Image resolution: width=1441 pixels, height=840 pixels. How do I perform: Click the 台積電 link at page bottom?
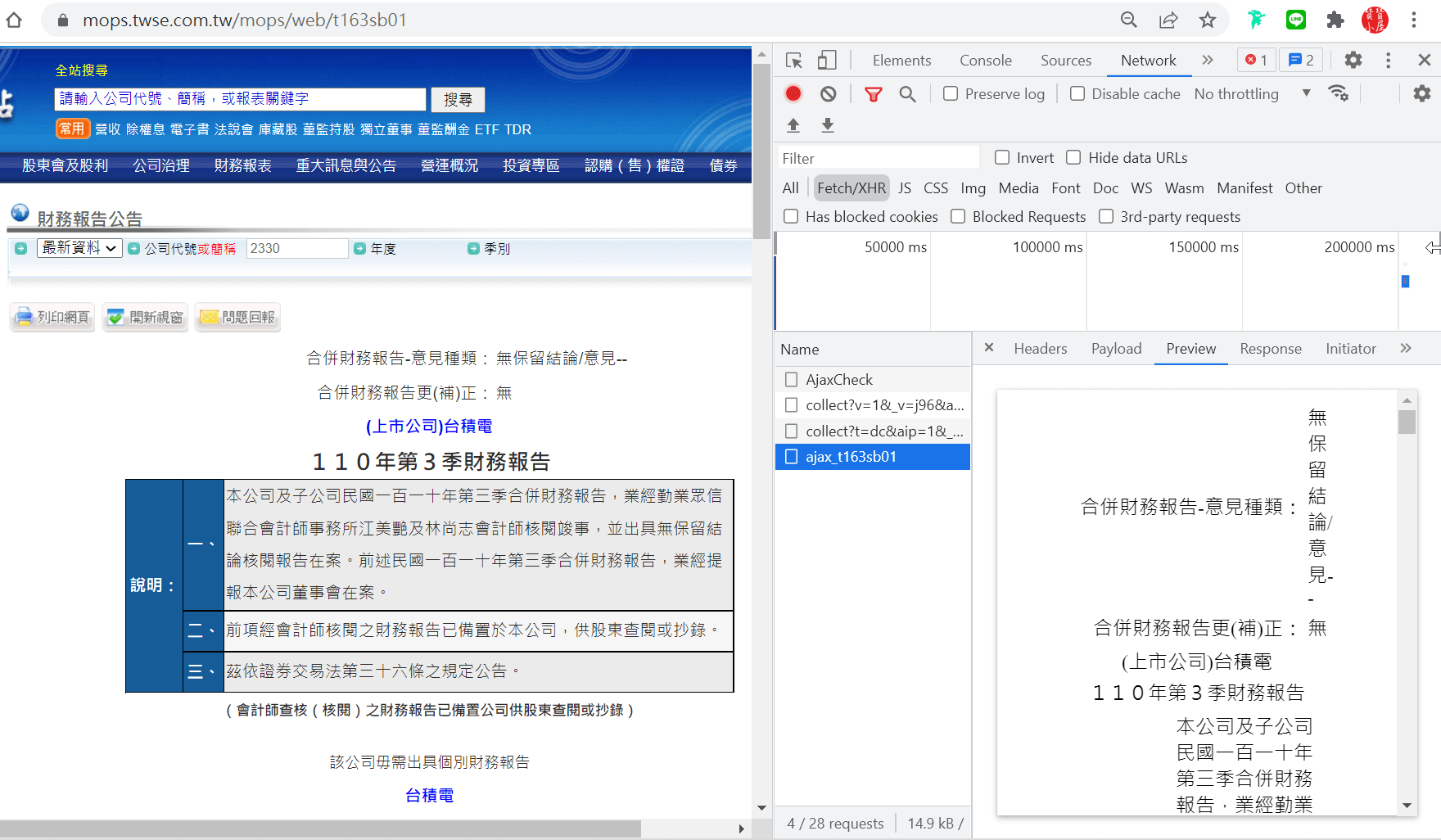pos(429,795)
